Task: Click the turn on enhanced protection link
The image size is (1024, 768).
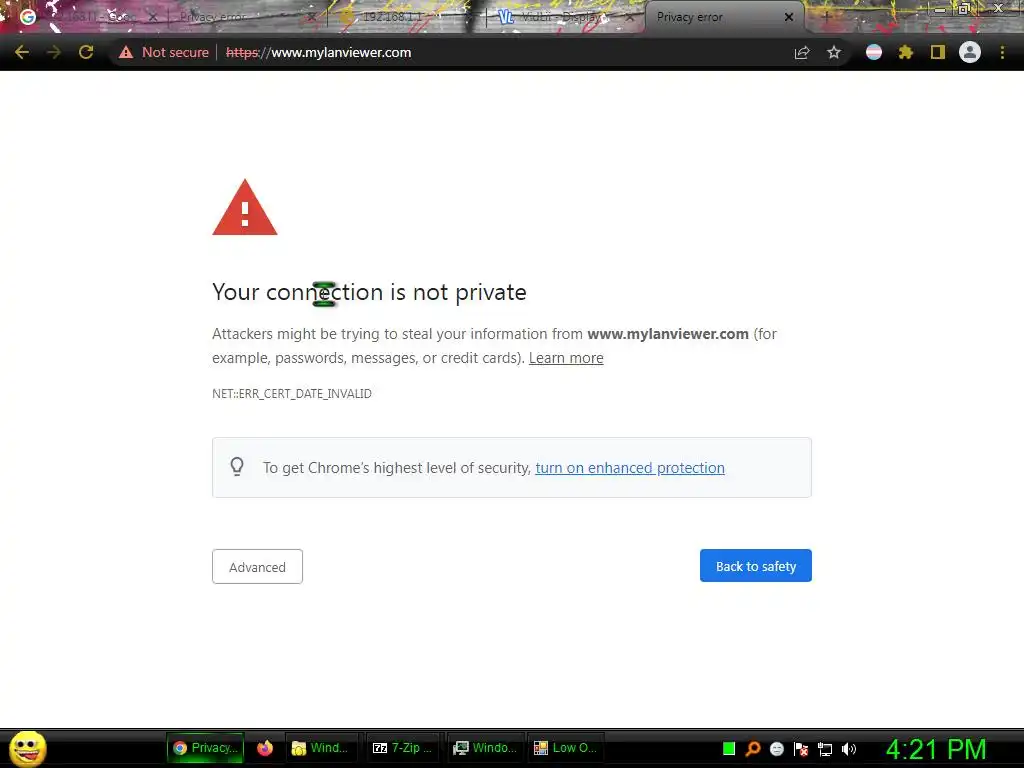Action: coord(630,468)
